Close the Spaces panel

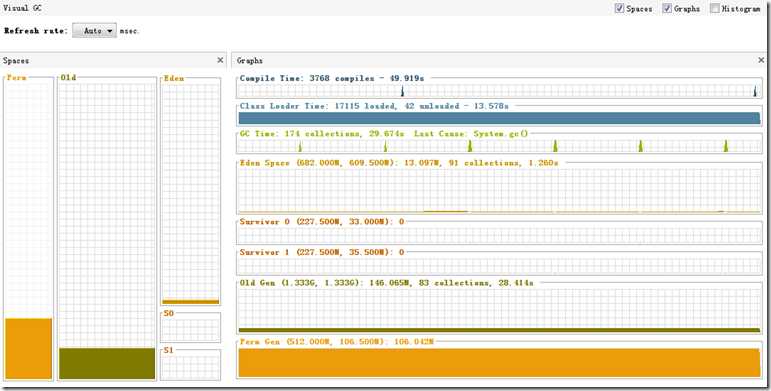220,60
